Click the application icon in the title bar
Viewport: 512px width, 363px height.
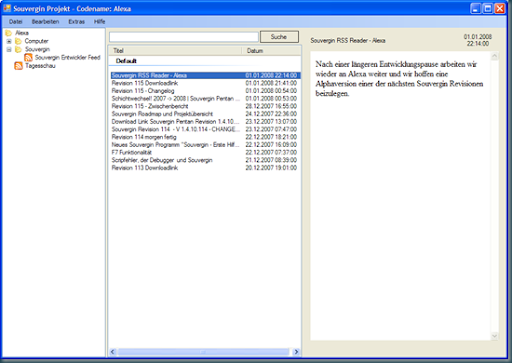(x=7, y=8)
